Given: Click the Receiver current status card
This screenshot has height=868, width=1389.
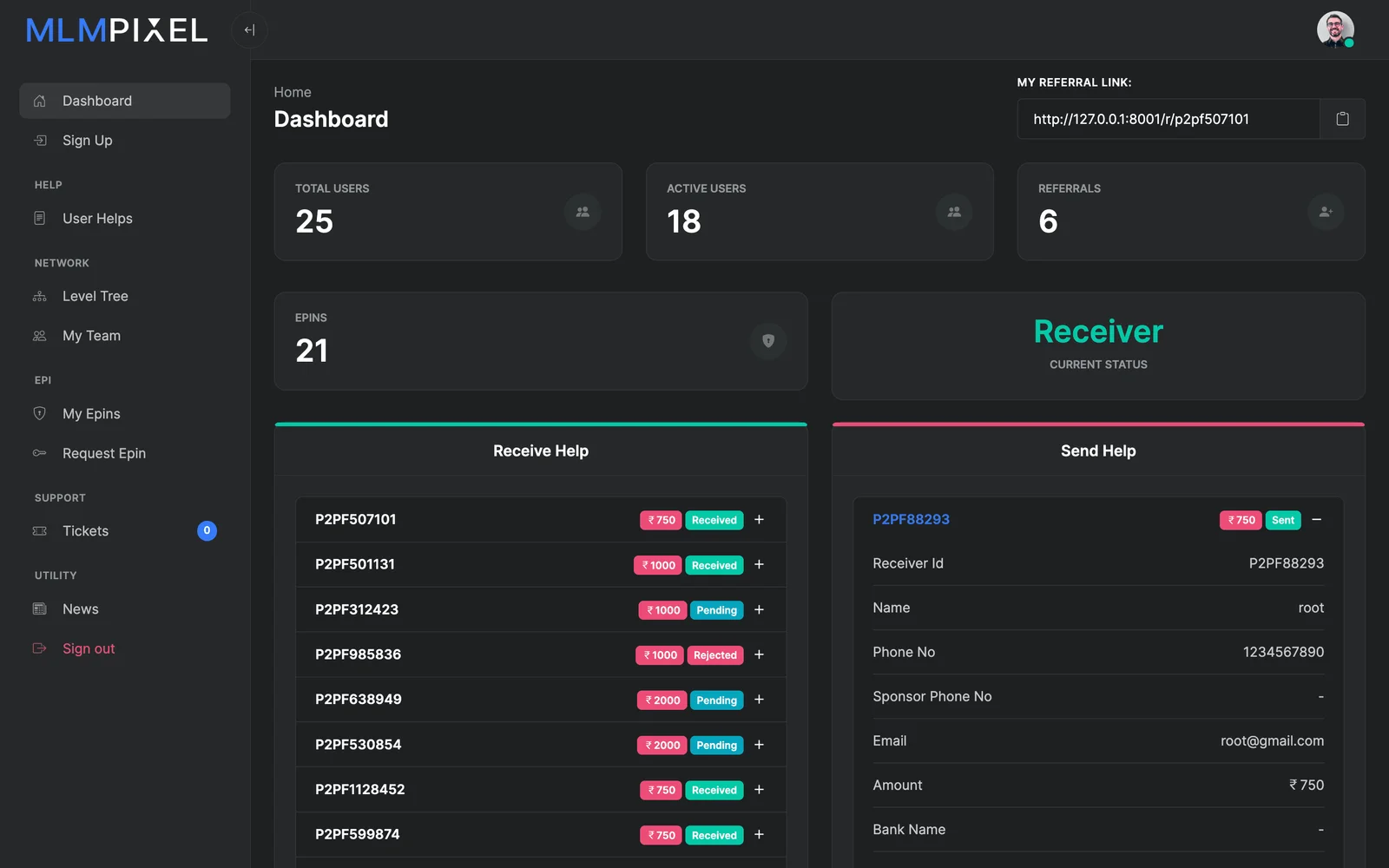Looking at the screenshot, I should point(1098,345).
